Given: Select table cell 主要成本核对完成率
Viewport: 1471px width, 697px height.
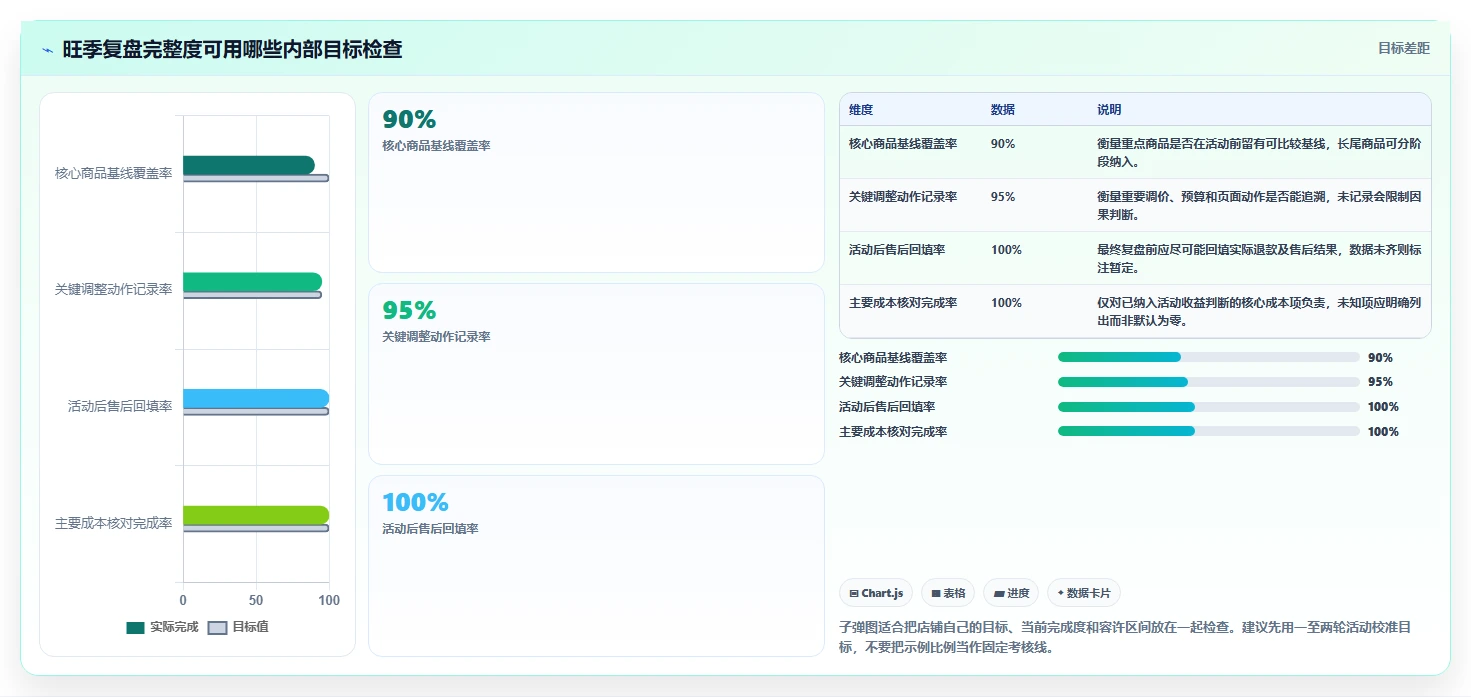Looking at the screenshot, I should tap(903, 303).
